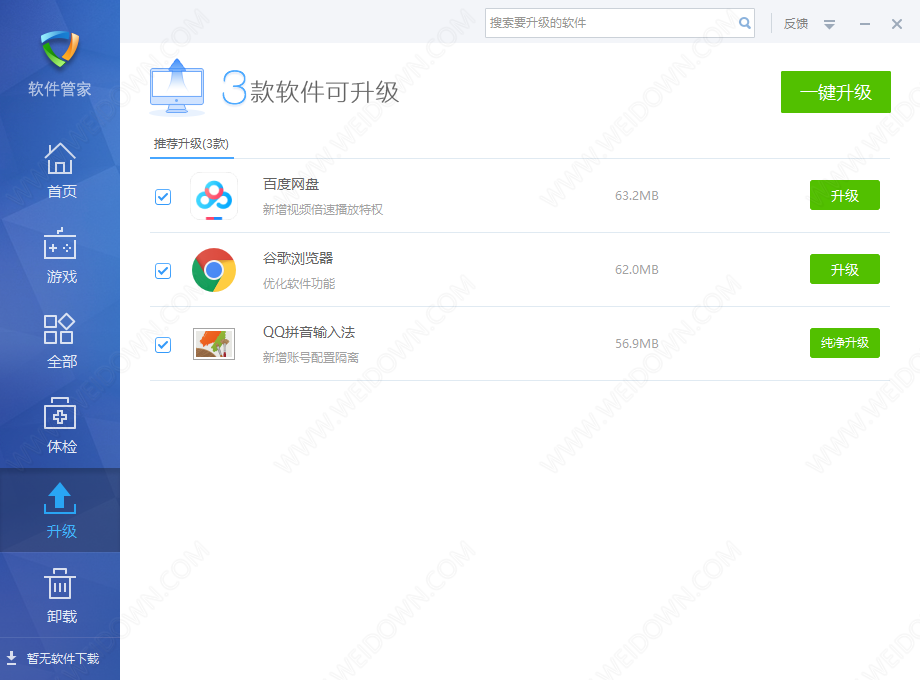Image resolution: width=920 pixels, height=680 pixels.
Task: Minimize the software manager window
Action: (864, 24)
